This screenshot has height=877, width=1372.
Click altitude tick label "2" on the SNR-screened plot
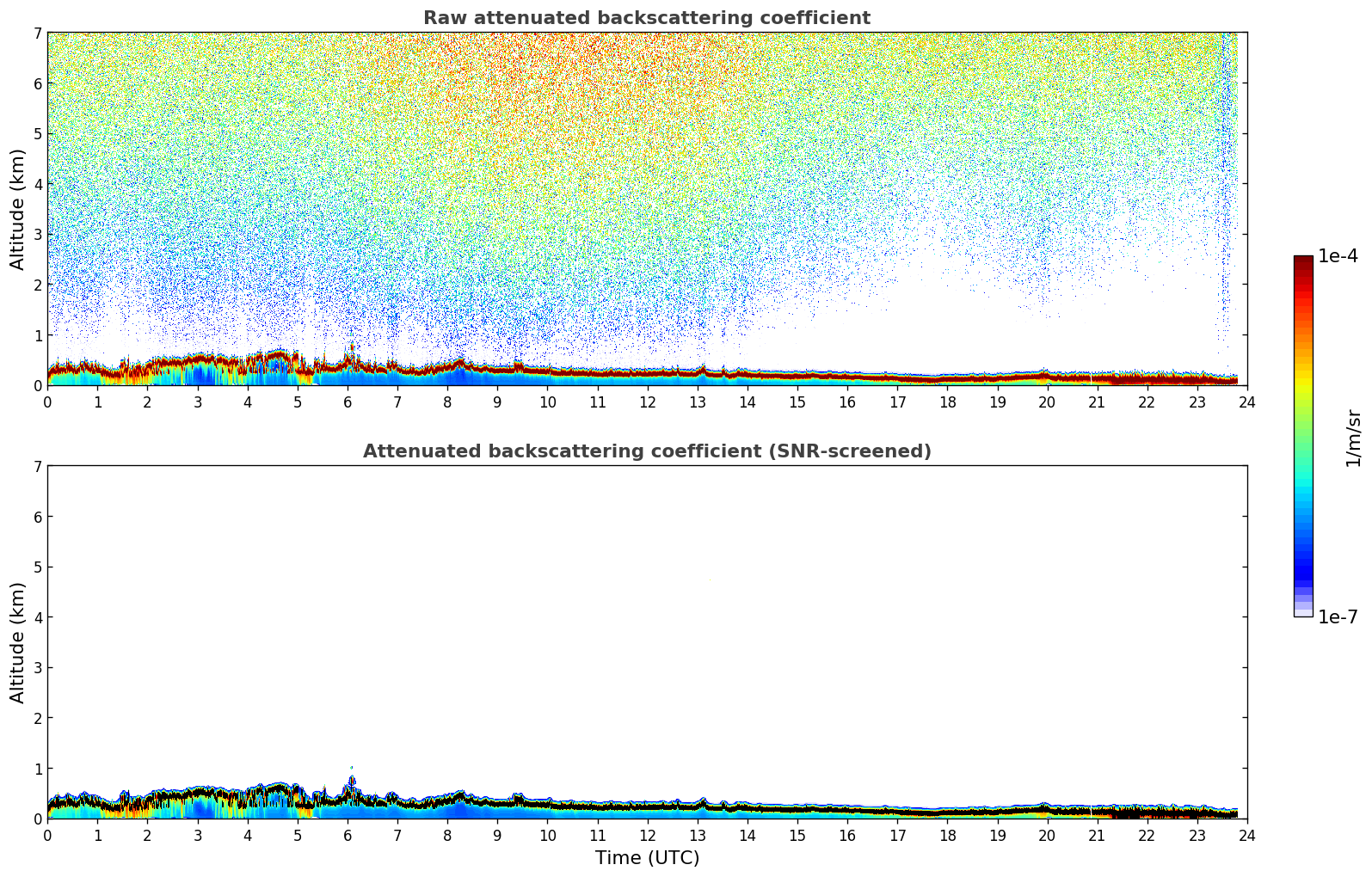[x=38, y=718]
